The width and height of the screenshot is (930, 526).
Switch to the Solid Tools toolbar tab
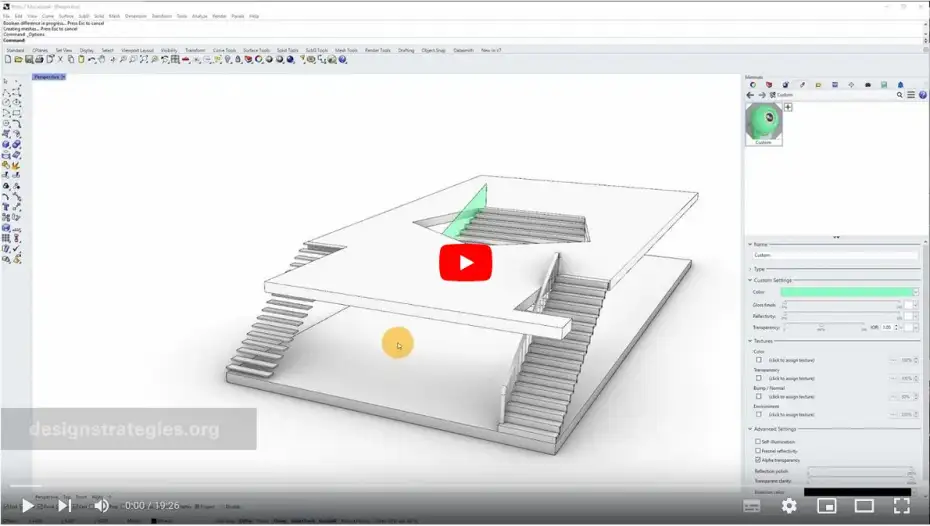pyautogui.click(x=288, y=50)
